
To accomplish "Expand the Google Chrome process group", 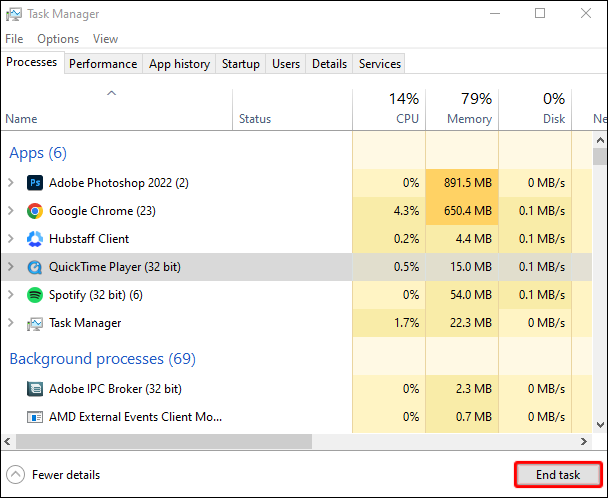I will click(x=11, y=211).
